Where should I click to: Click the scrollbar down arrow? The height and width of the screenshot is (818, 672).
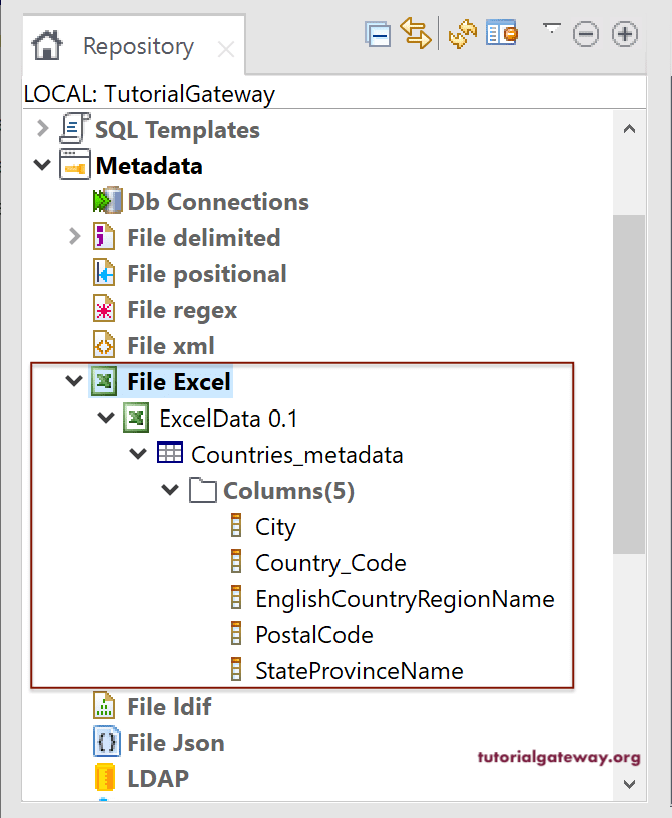coord(629,784)
